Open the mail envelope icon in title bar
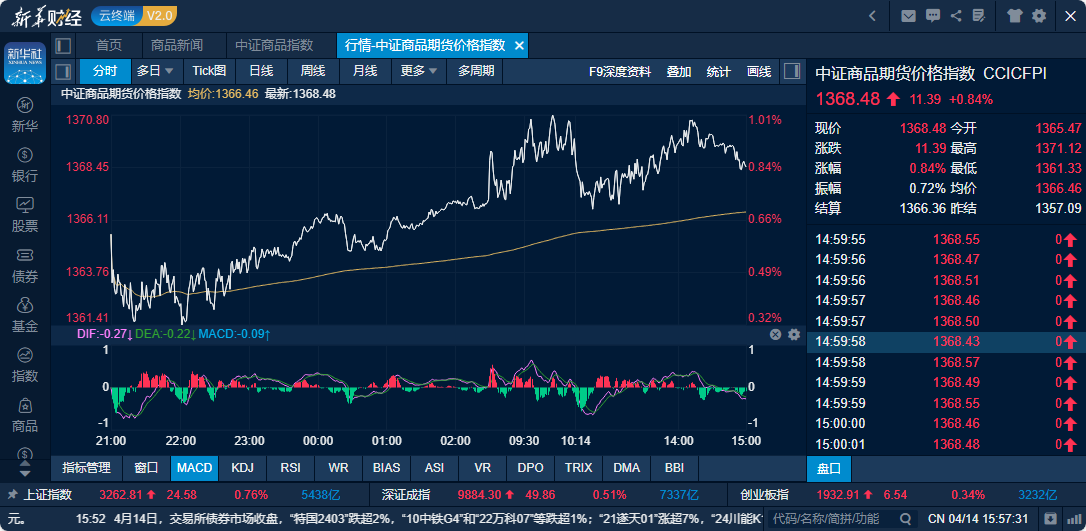Image resolution: width=1086 pixels, height=531 pixels. pyautogui.click(x=908, y=16)
